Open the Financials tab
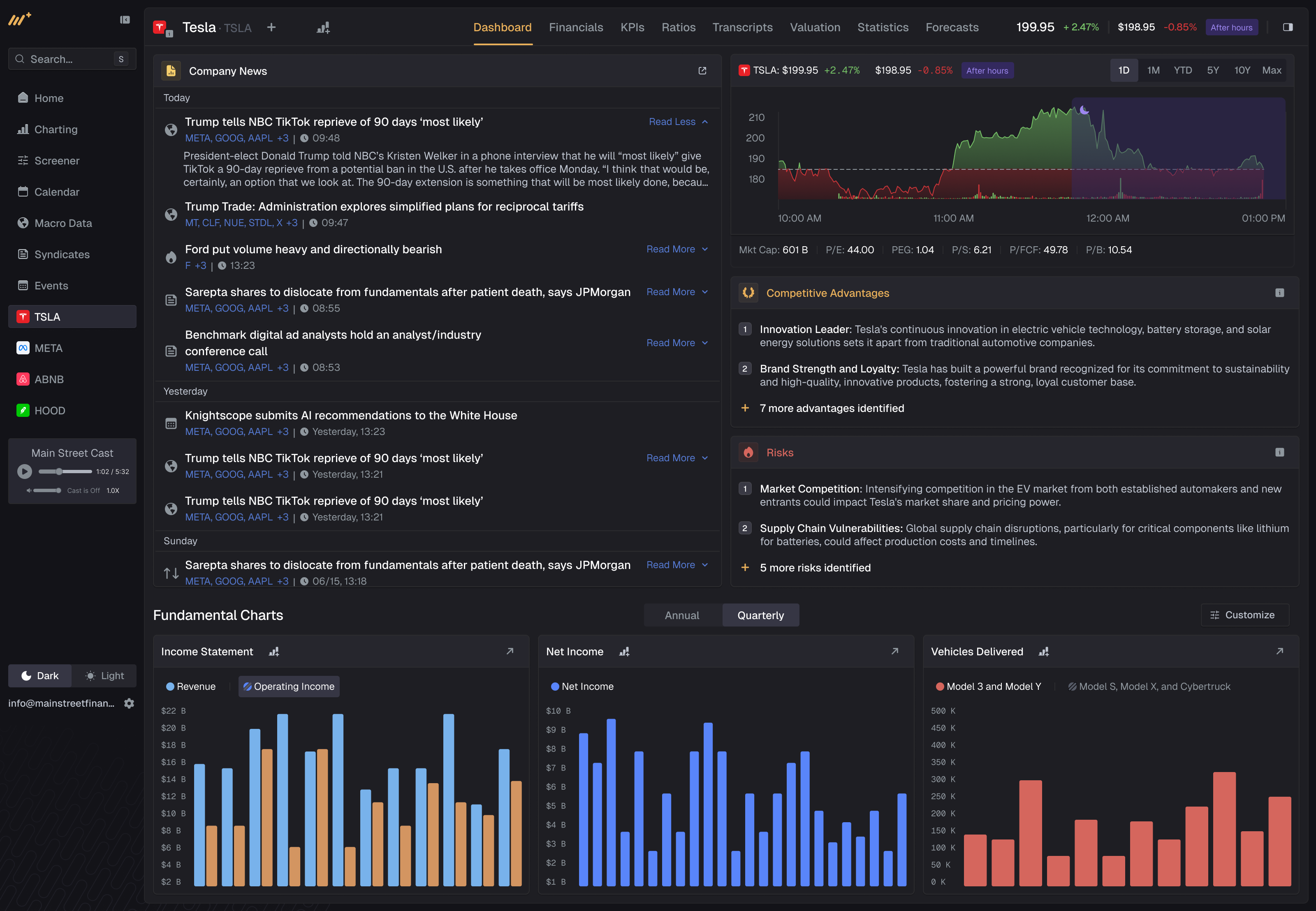1316x911 pixels. click(575, 28)
